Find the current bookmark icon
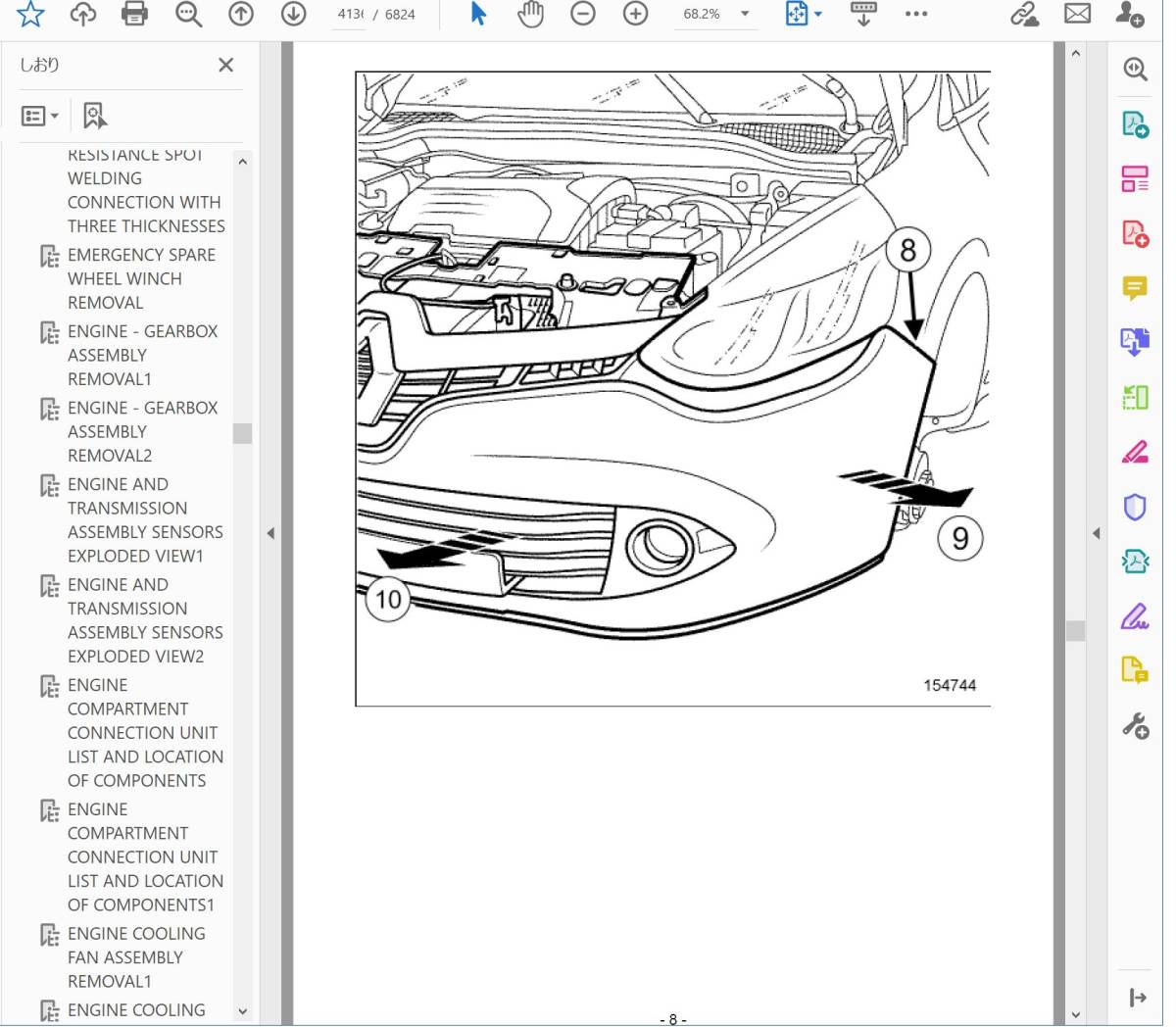This screenshot has height=1027, width=1176. pos(94,116)
